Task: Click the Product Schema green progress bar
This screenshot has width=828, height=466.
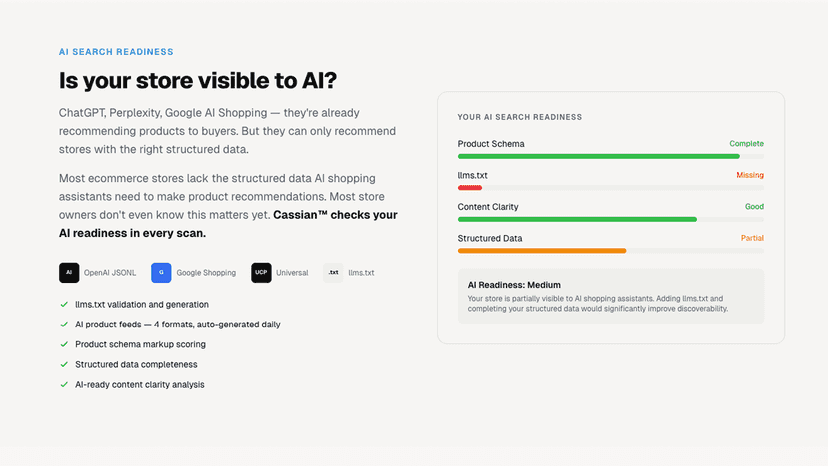Action: pyautogui.click(x=598, y=156)
